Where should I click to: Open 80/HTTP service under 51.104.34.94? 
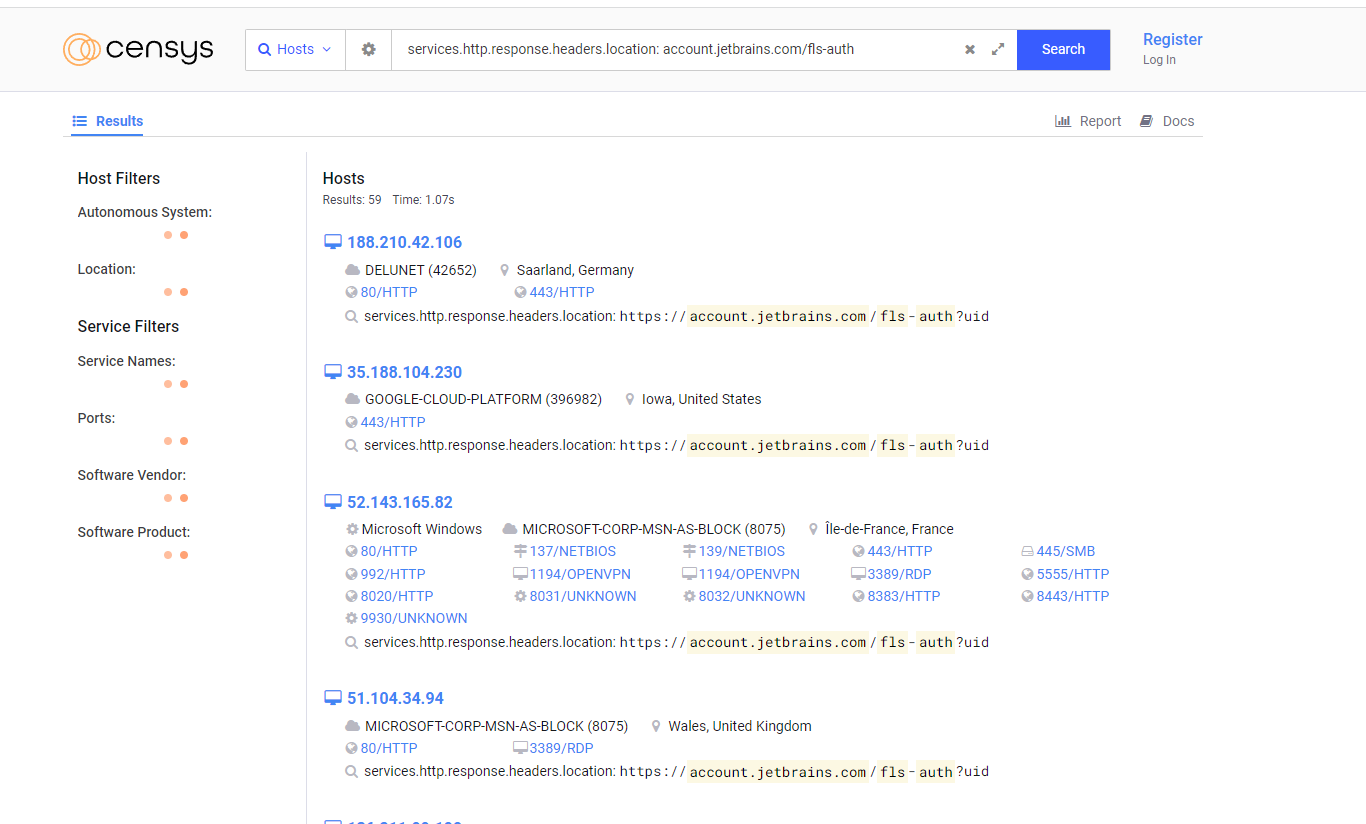389,748
